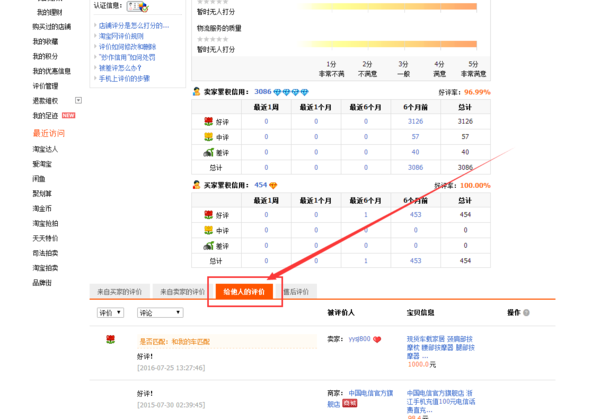Open 爱淘宝 under 最近访问
The height and width of the screenshot is (419, 600).
point(42,164)
